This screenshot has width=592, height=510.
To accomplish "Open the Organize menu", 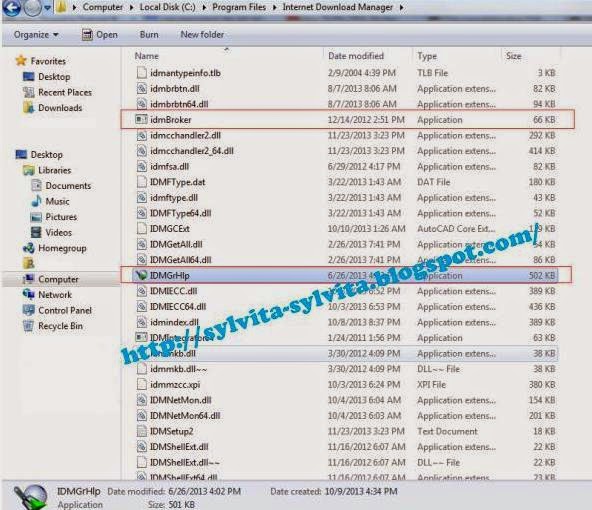I will pos(36,35).
